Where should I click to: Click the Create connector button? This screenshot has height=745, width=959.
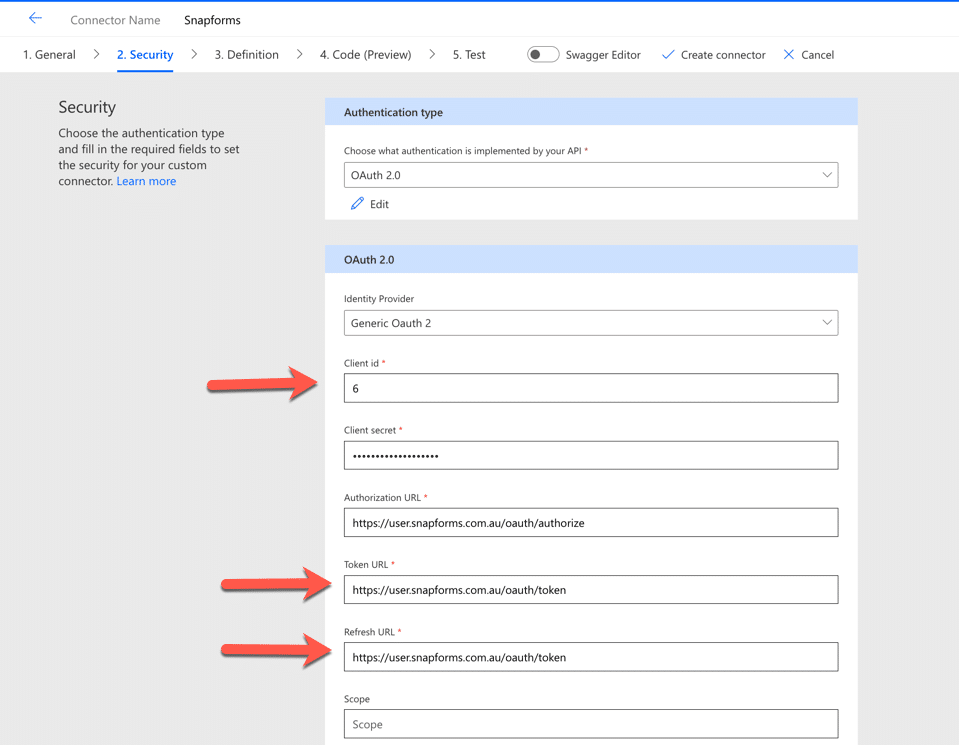713,55
